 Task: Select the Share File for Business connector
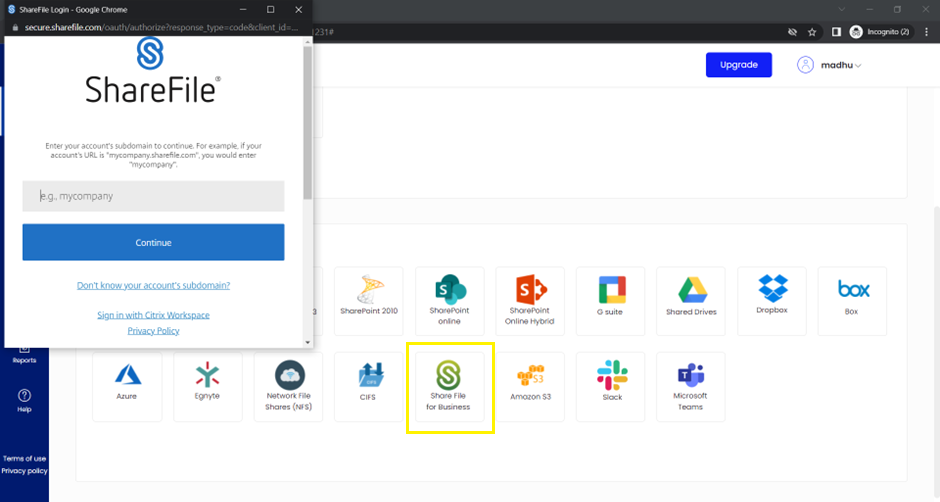tap(448, 387)
